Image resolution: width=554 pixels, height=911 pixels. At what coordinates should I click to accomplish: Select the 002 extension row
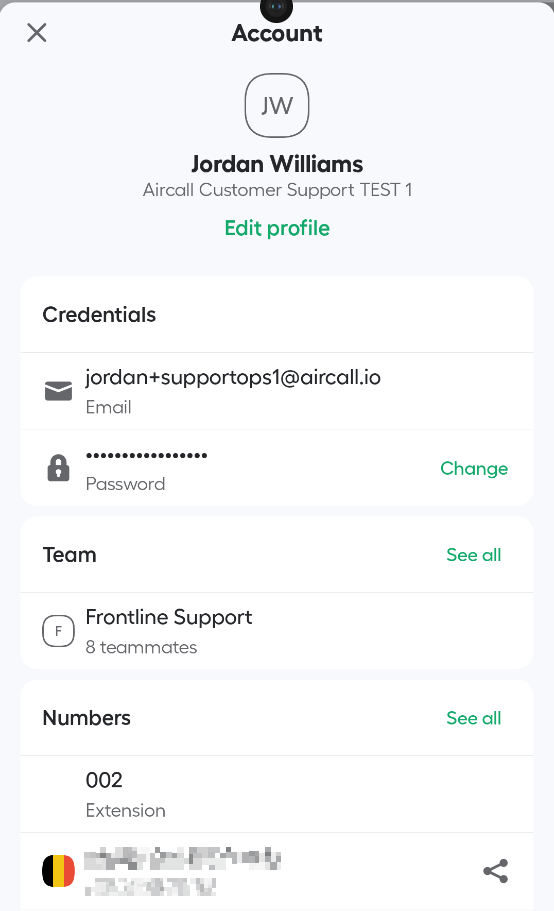click(x=277, y=794)
